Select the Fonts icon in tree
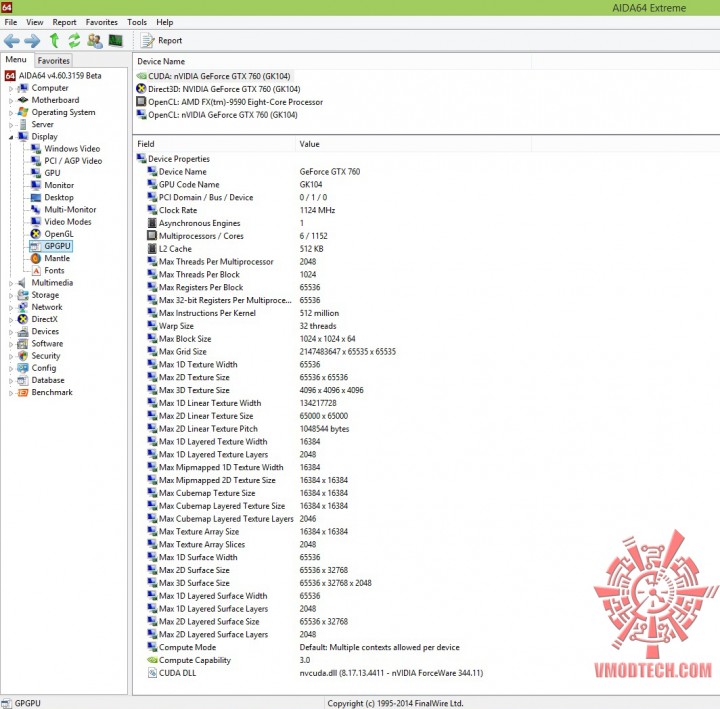The width and height of the screenshot is (720, 709). point(36,270)
